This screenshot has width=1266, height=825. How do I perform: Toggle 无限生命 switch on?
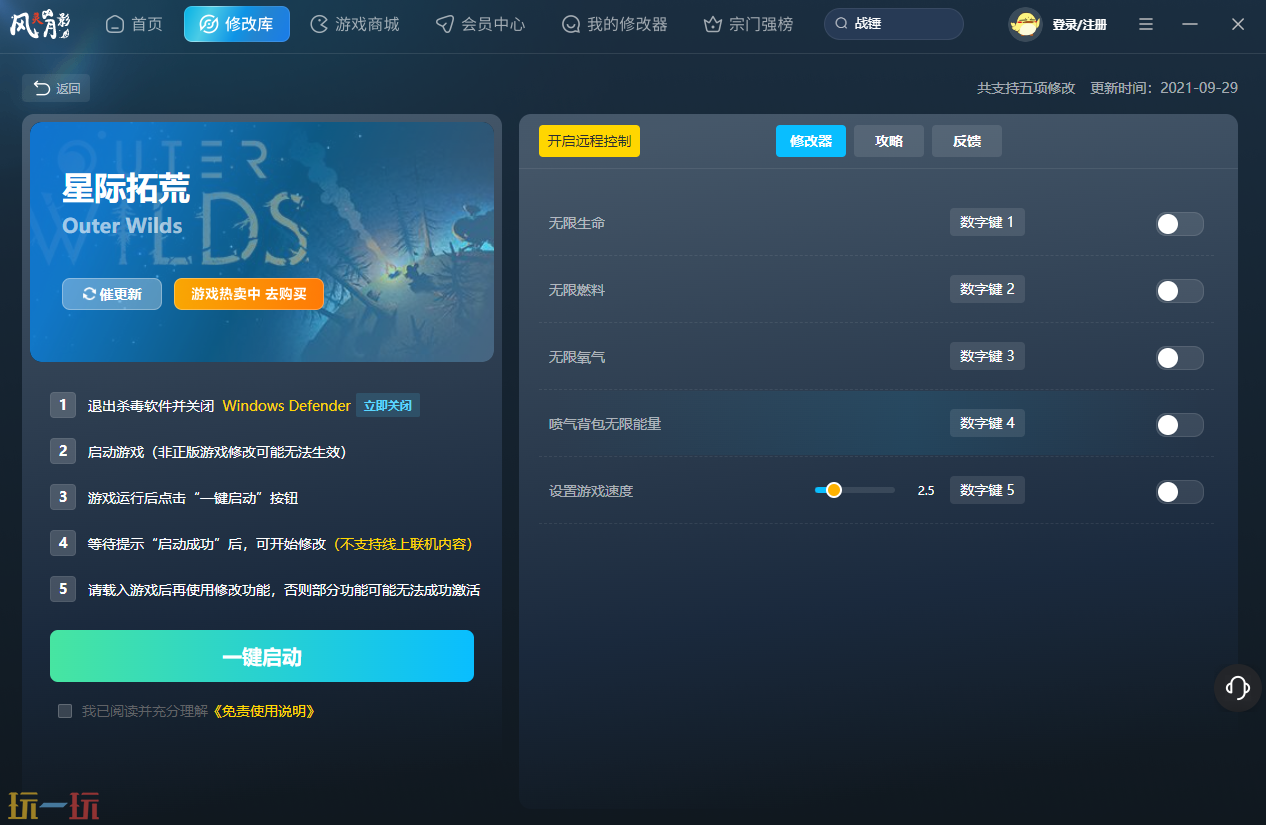click(x=1179, y=224)
